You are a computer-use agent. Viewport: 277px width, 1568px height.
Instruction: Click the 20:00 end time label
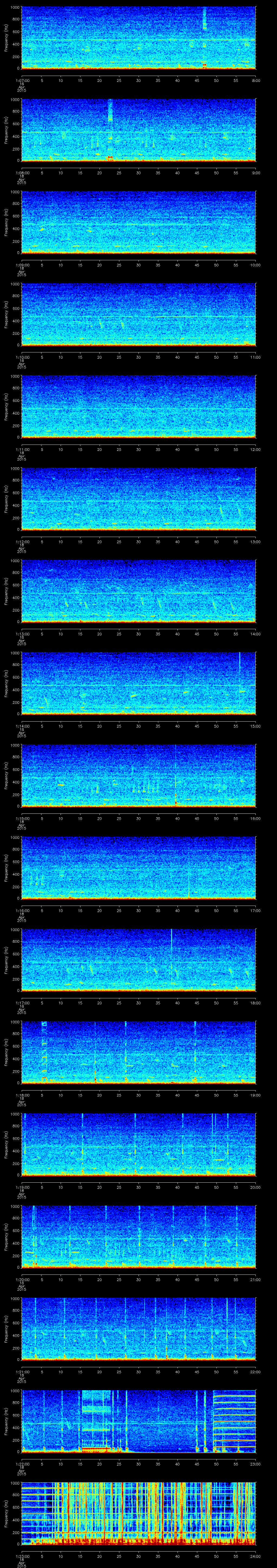[255, 1187]
